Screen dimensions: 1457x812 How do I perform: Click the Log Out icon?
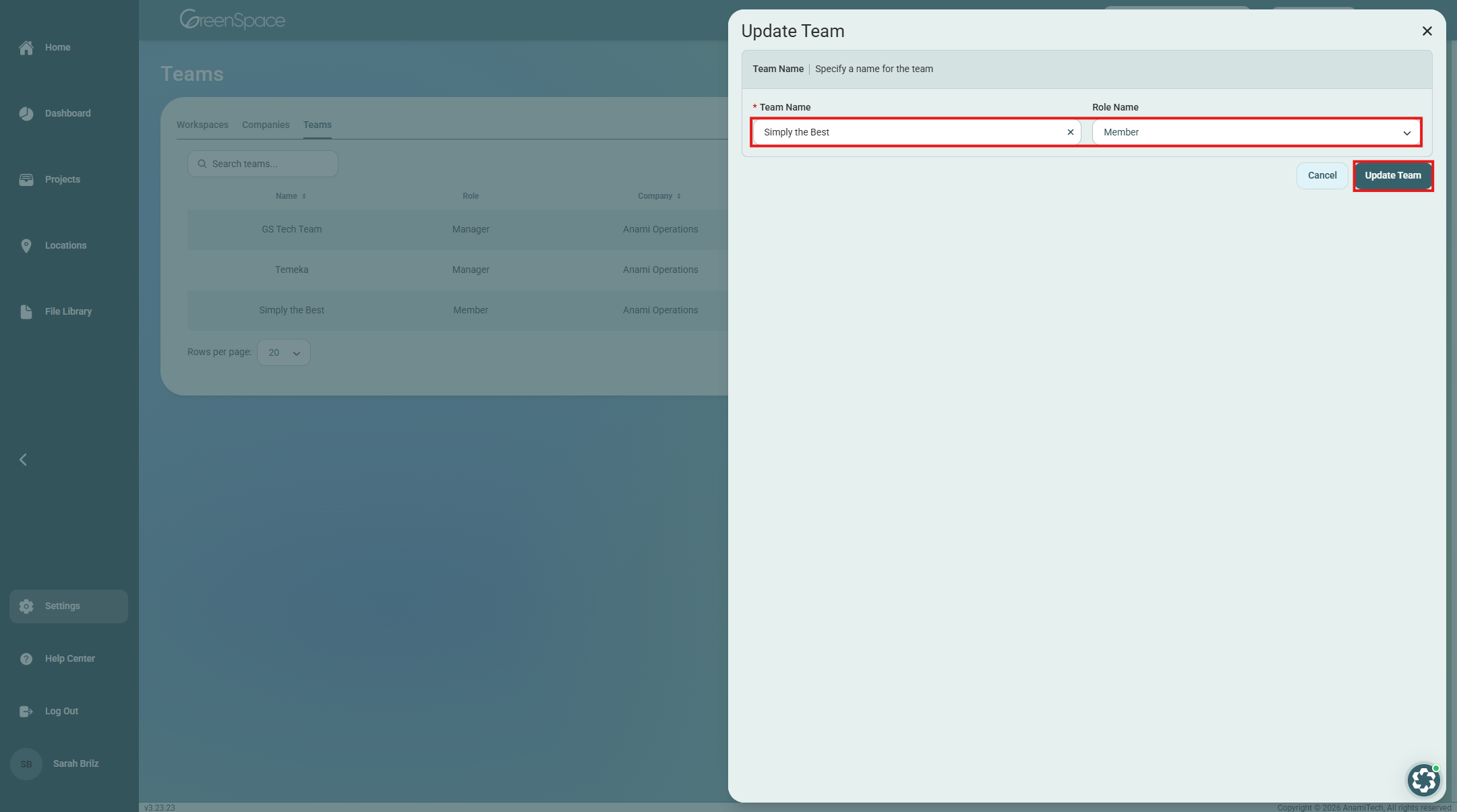tap(26, 712)
